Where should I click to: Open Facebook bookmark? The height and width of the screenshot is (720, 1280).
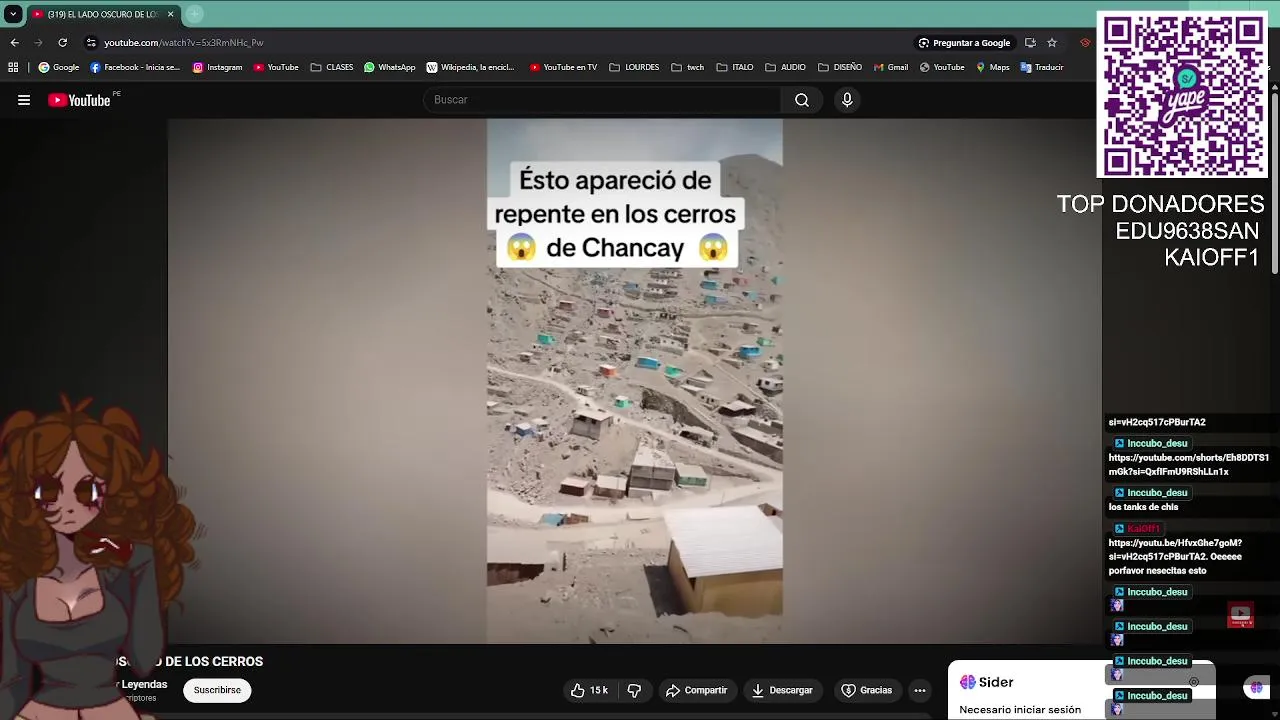[x=135, y=67]
